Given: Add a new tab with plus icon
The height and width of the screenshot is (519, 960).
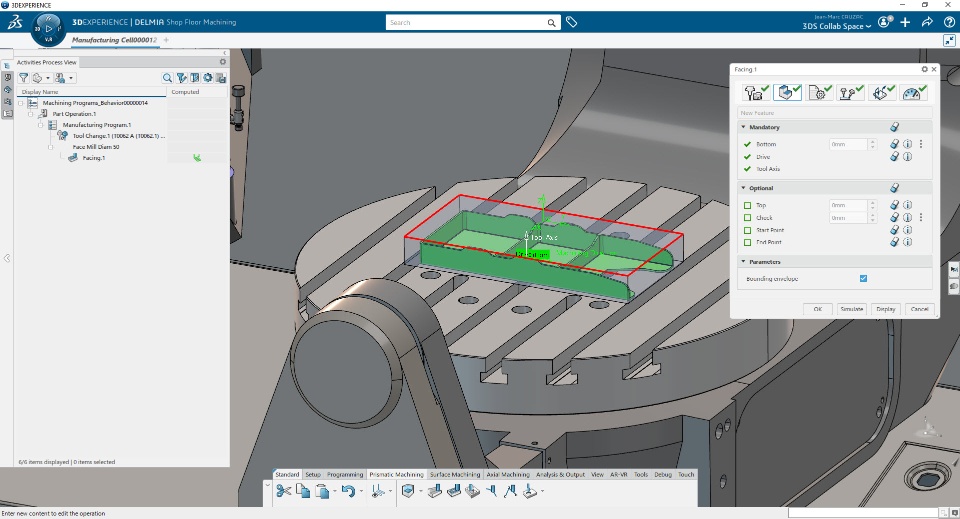Looking at the screenshot, I should (x=166, y=40).
